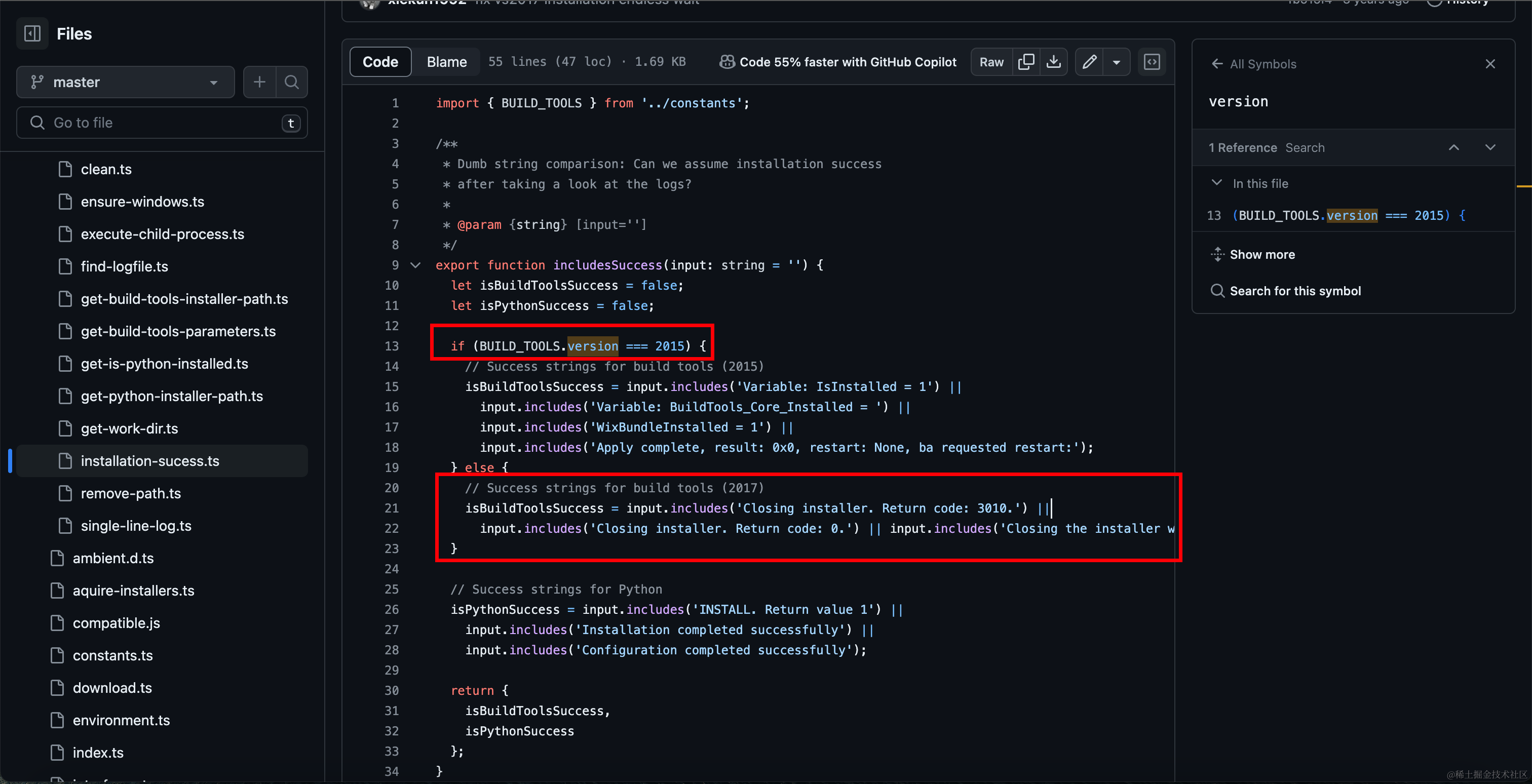This screenshot has height=784, width=1532.
Task: Click Code 55% faster with GitHub Copilot
Action: point(837,62)
